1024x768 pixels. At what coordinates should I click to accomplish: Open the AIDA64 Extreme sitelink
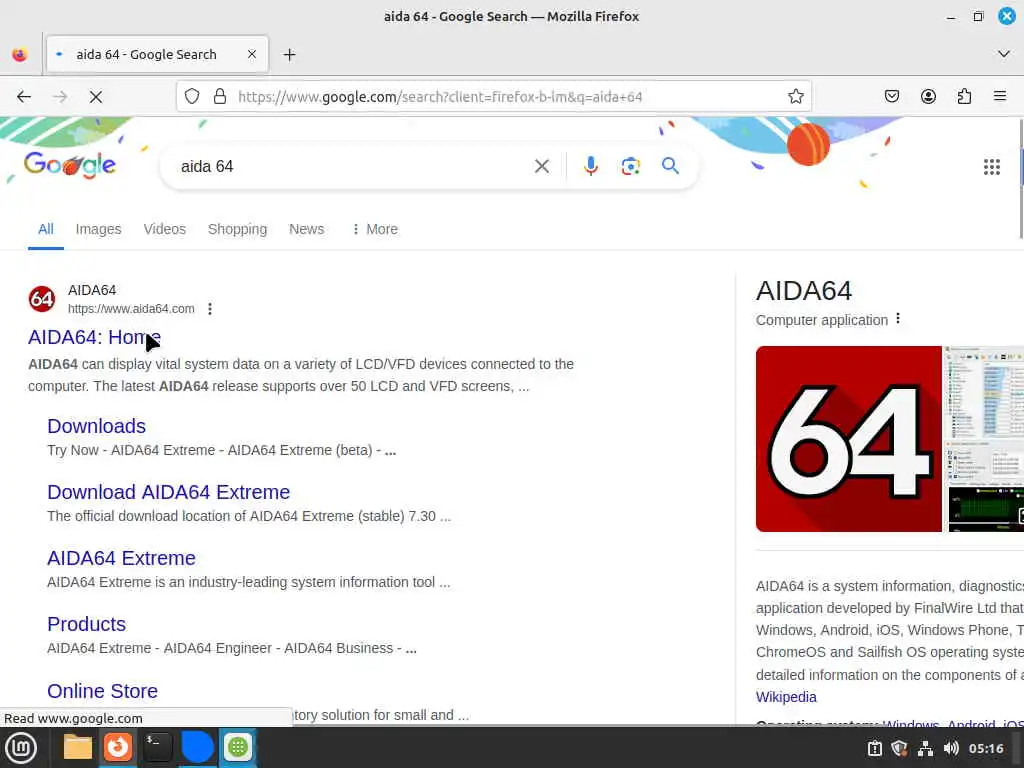point(121,558)
